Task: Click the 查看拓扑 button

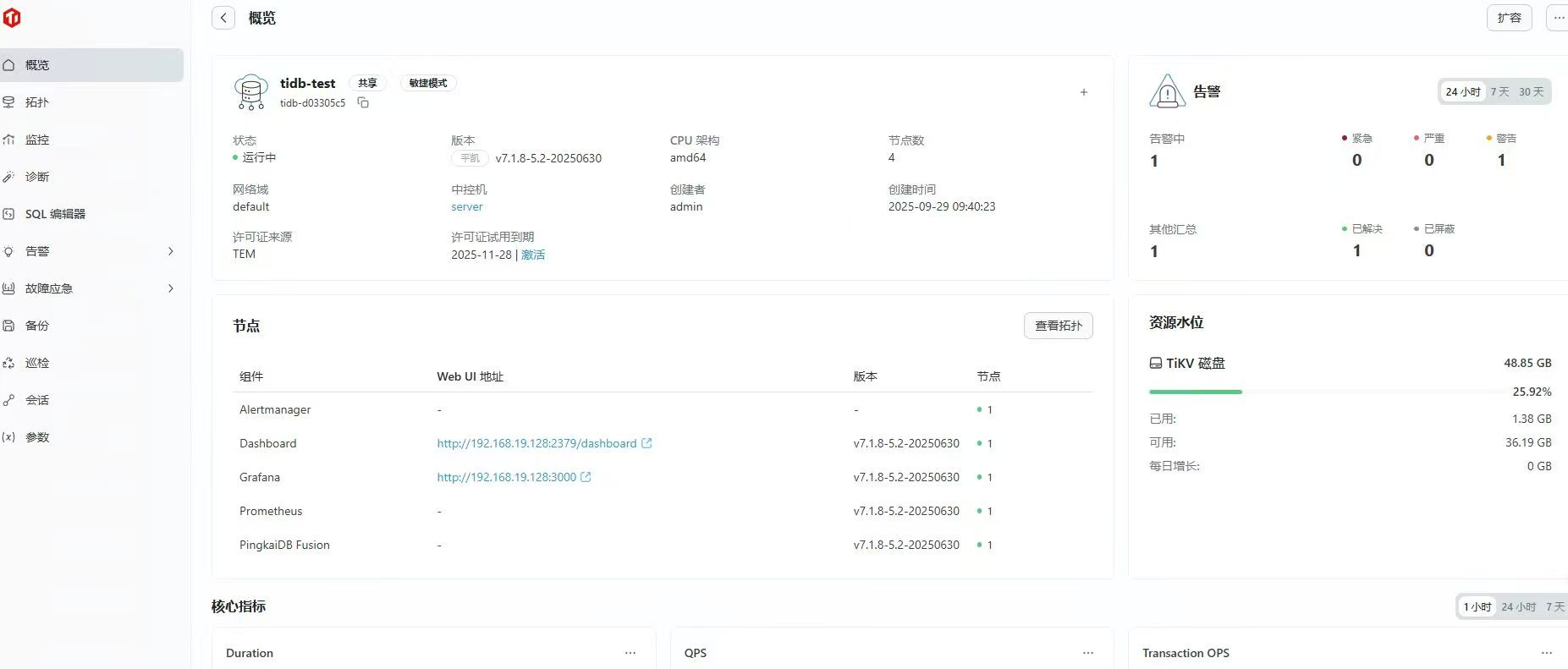Action: (x=1058, y=326)
